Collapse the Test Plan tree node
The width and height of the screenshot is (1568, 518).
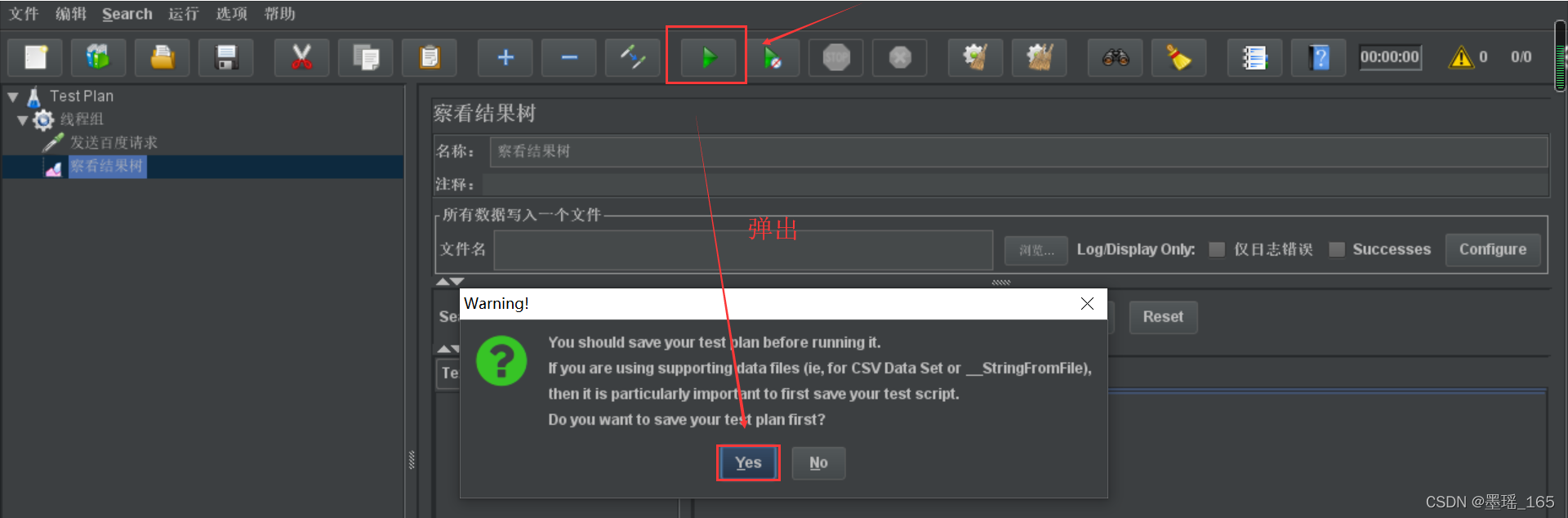(x=13, y=96)
